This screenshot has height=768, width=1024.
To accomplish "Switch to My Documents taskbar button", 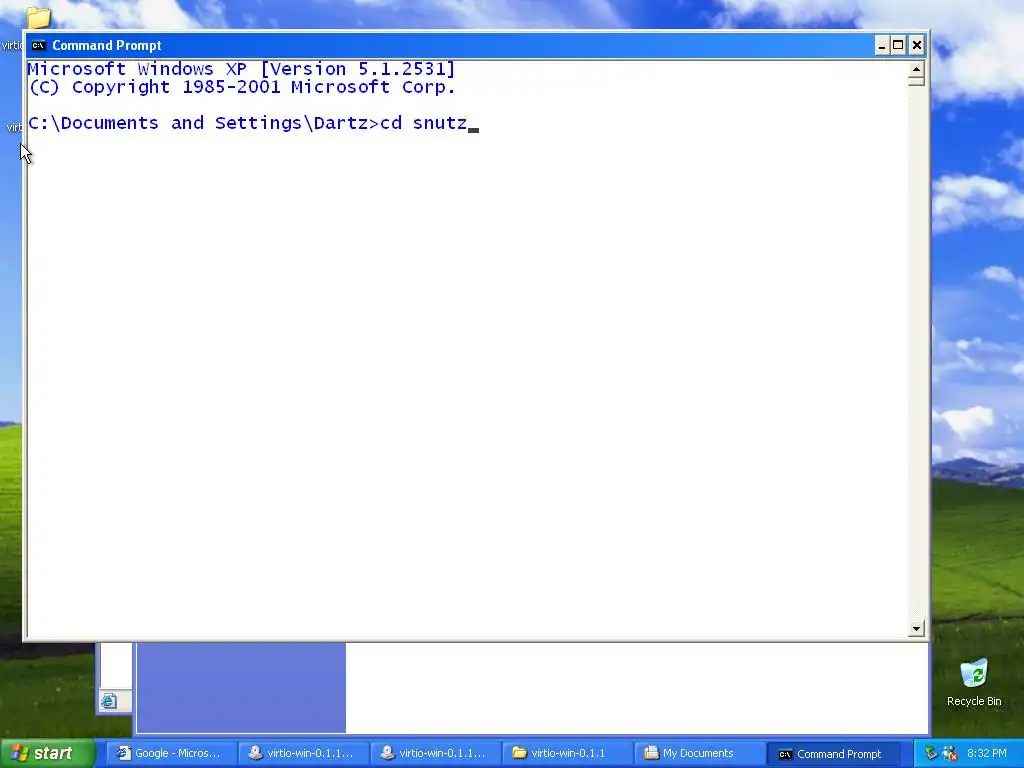I will tap(698, 754).
